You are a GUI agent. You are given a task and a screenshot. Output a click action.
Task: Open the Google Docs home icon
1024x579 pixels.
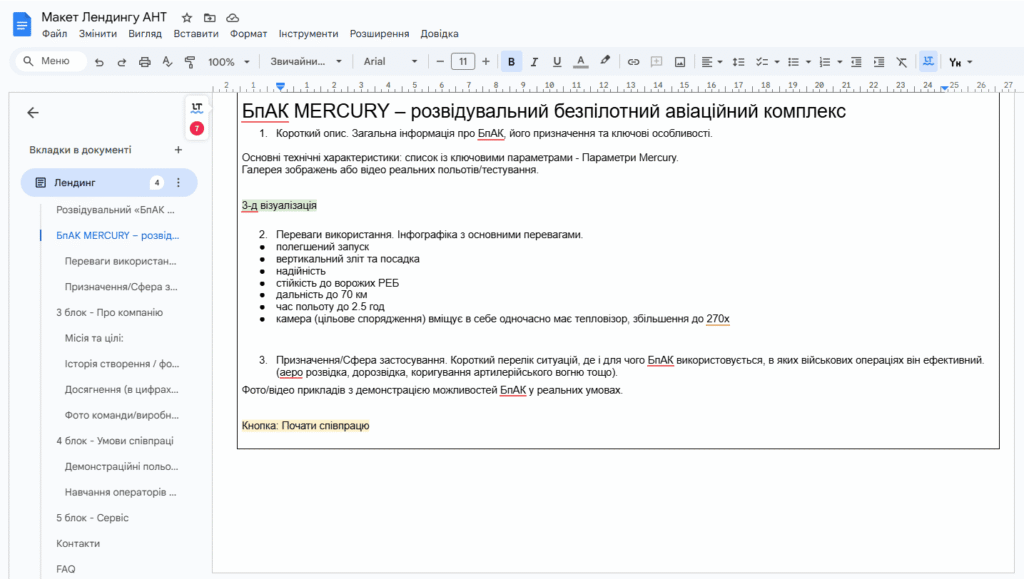tap(22, 25)
